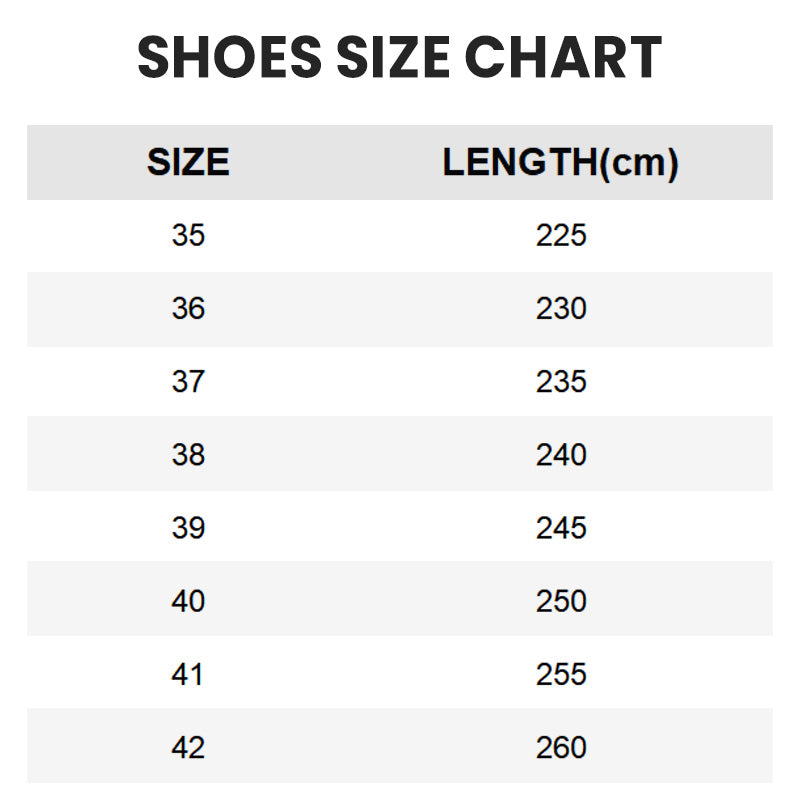Image resolution: width=800 pixels, height=800 pixels.
Task: Click the size 40 cell
Action: [188, 601]
